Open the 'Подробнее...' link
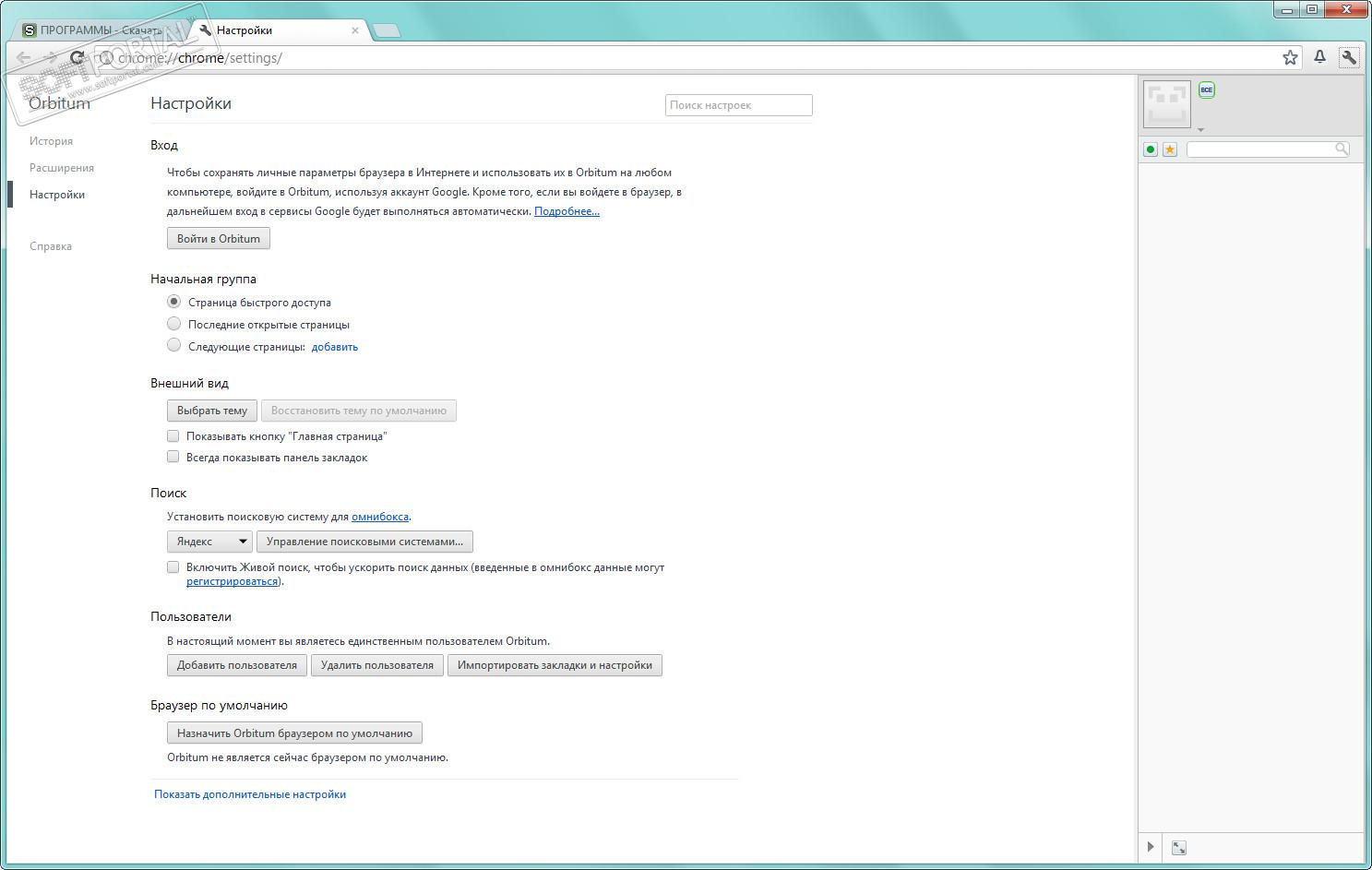1372x870 pixels. pyautogui.click(x=567, y=211)
